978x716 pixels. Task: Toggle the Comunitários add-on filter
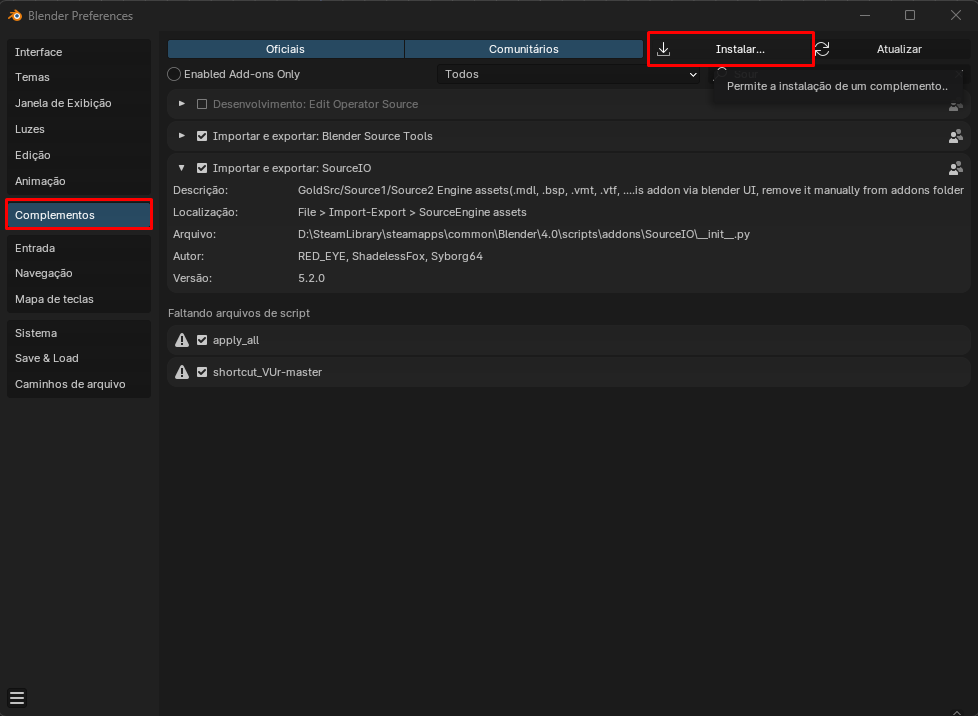(523, 49)
